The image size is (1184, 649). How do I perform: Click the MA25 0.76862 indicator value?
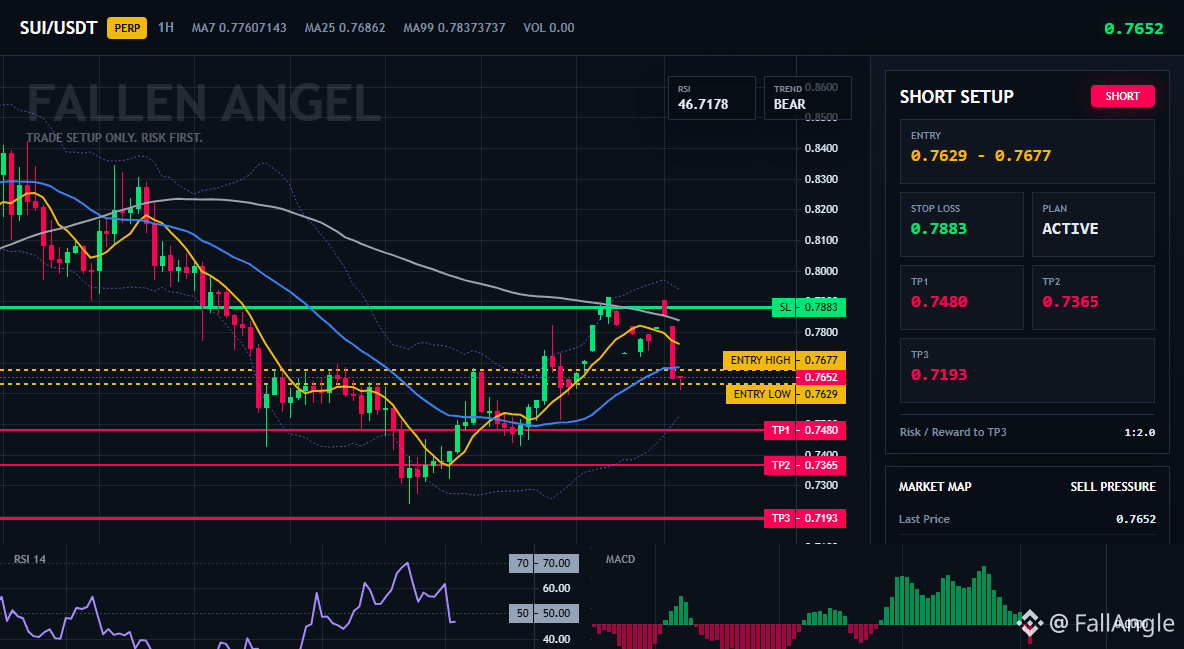[x=345, y=27]
